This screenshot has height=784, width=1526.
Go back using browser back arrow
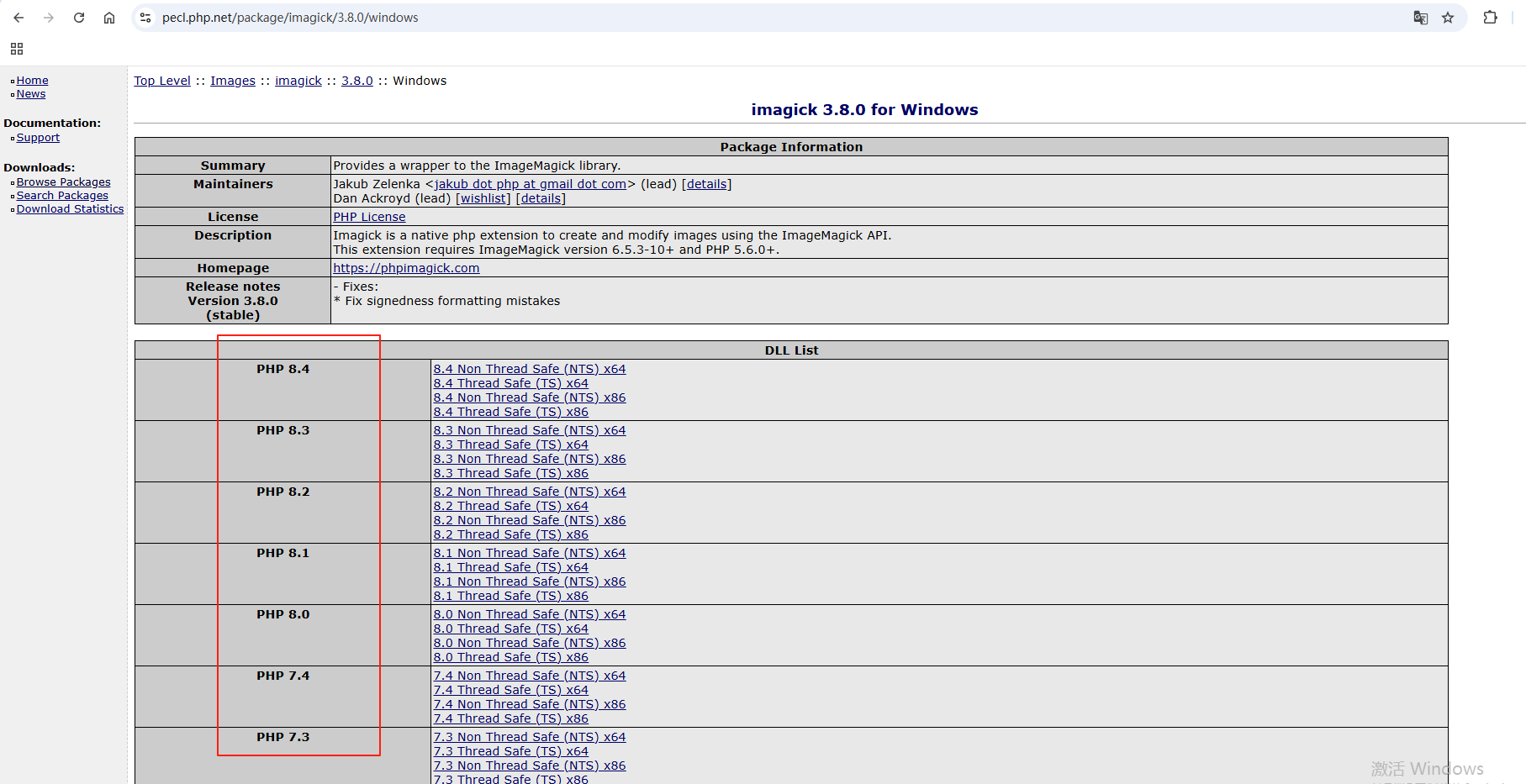[x=18, y=18]
